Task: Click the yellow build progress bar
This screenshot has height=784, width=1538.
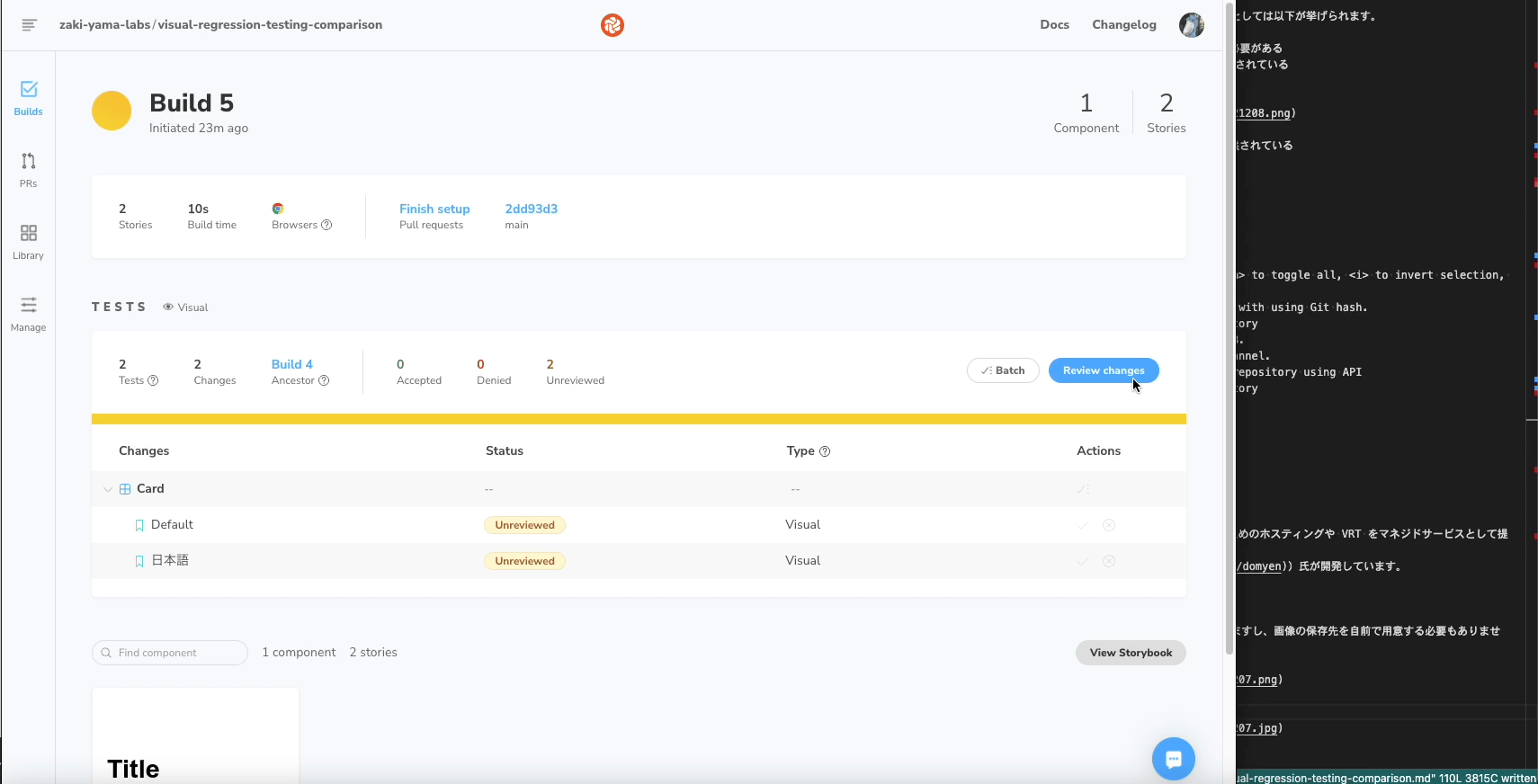Action: pyautogui.click(x=639, y=419)
